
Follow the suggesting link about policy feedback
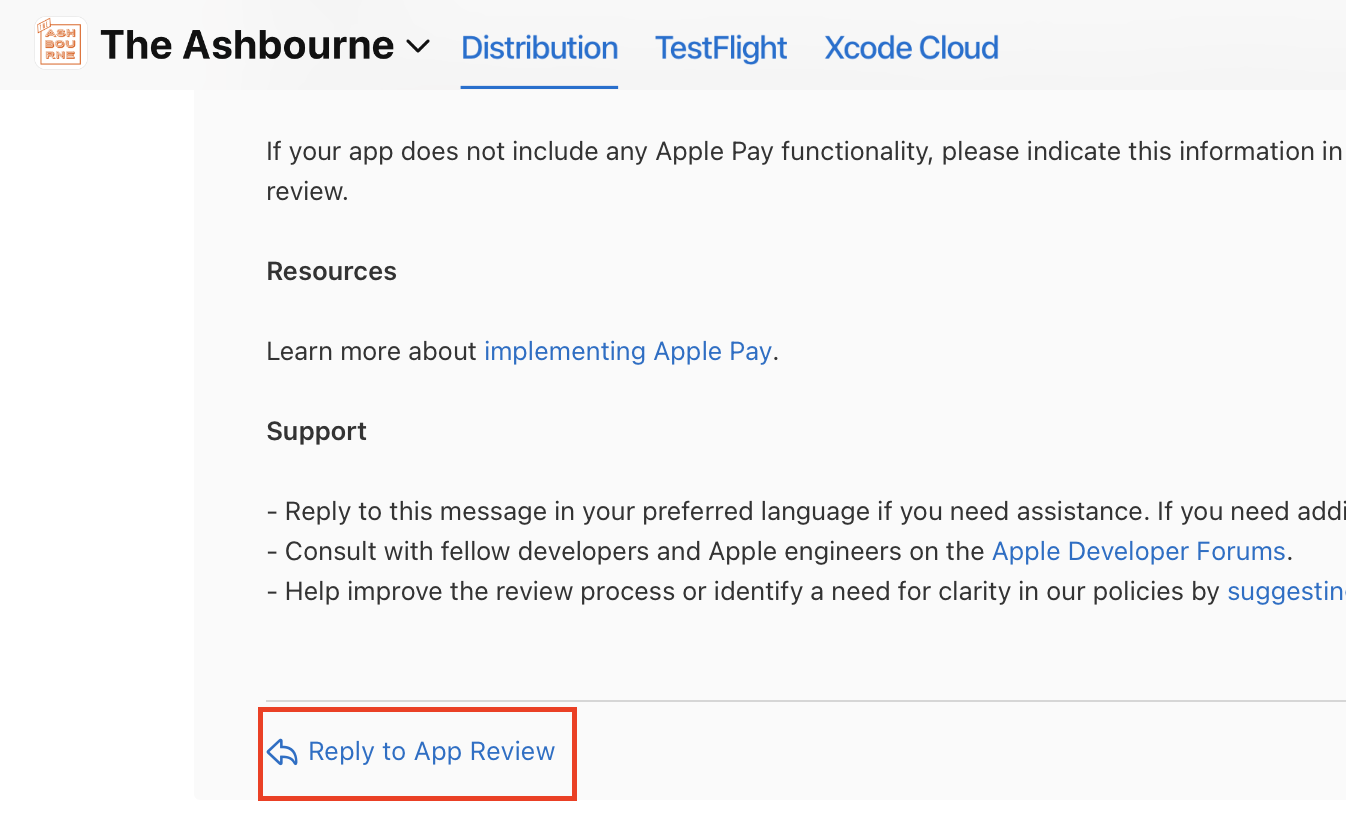coord(1286,592)
